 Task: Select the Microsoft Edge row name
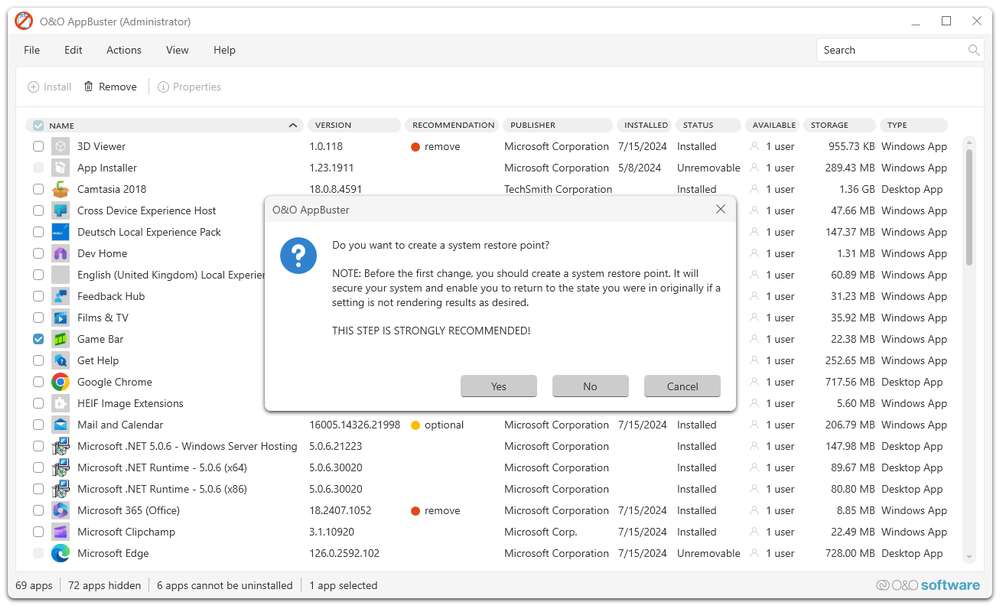coord(113,554)
